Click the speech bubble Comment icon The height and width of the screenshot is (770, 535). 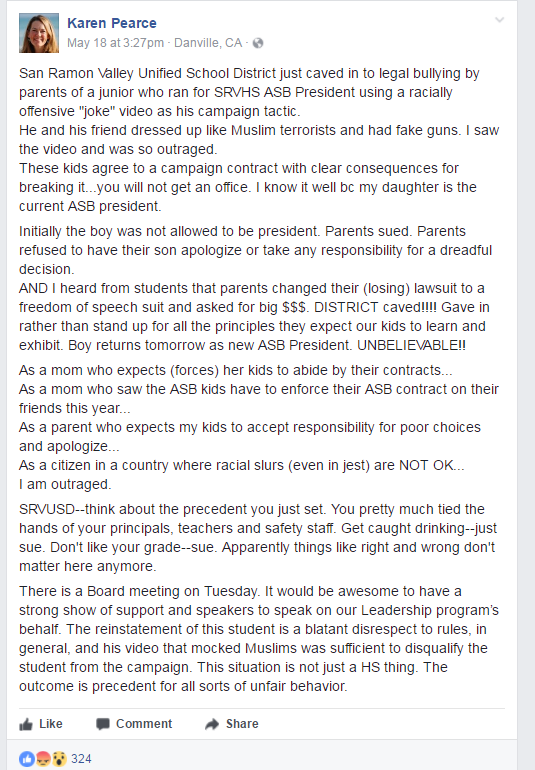point(103,724)
